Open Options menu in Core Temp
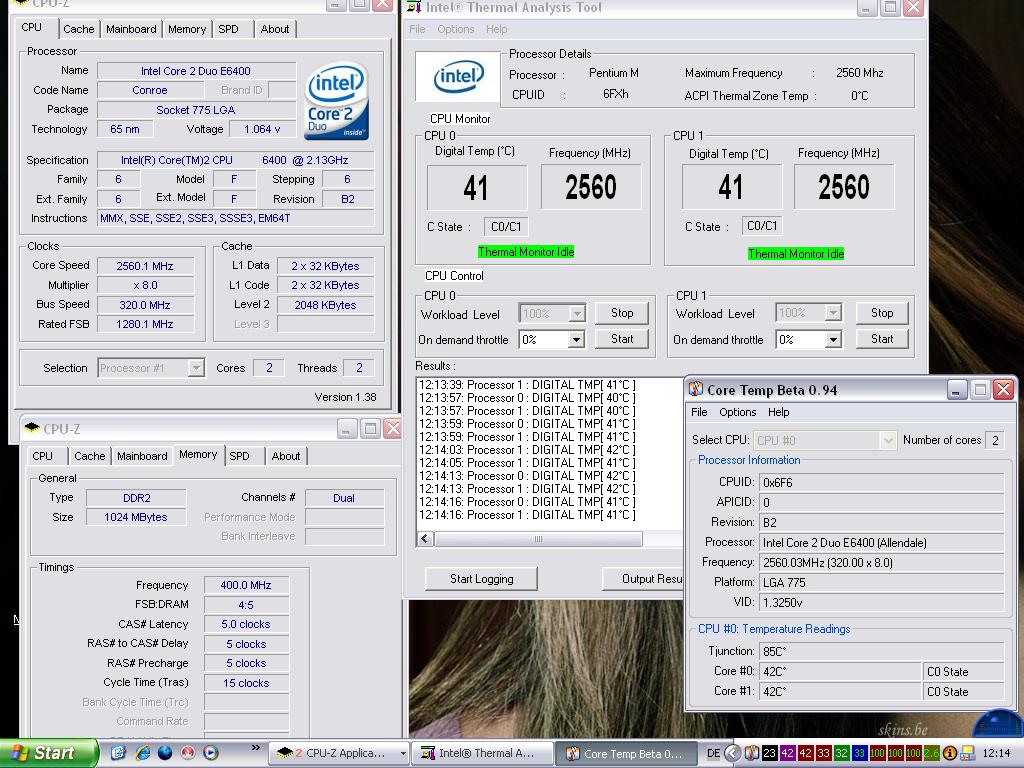 738,412
